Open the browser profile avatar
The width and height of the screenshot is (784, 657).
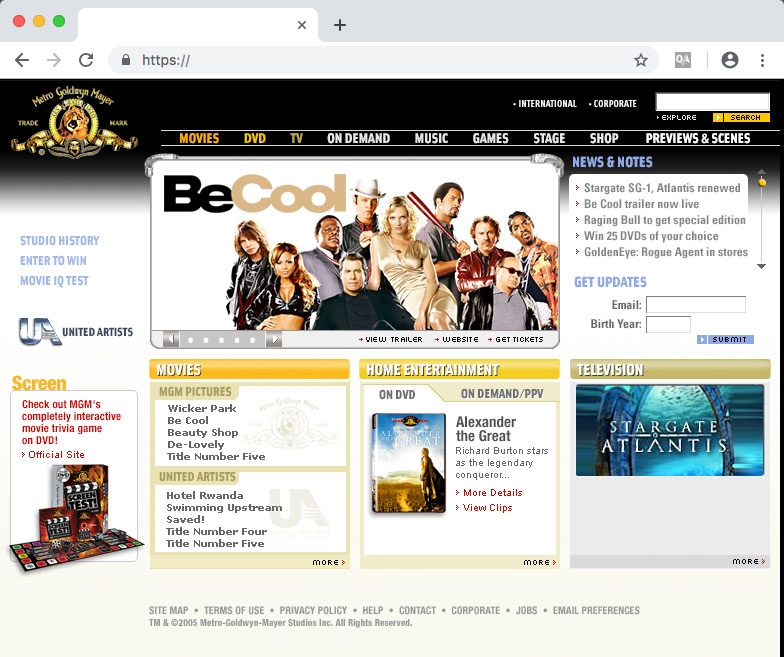(730, 60)
